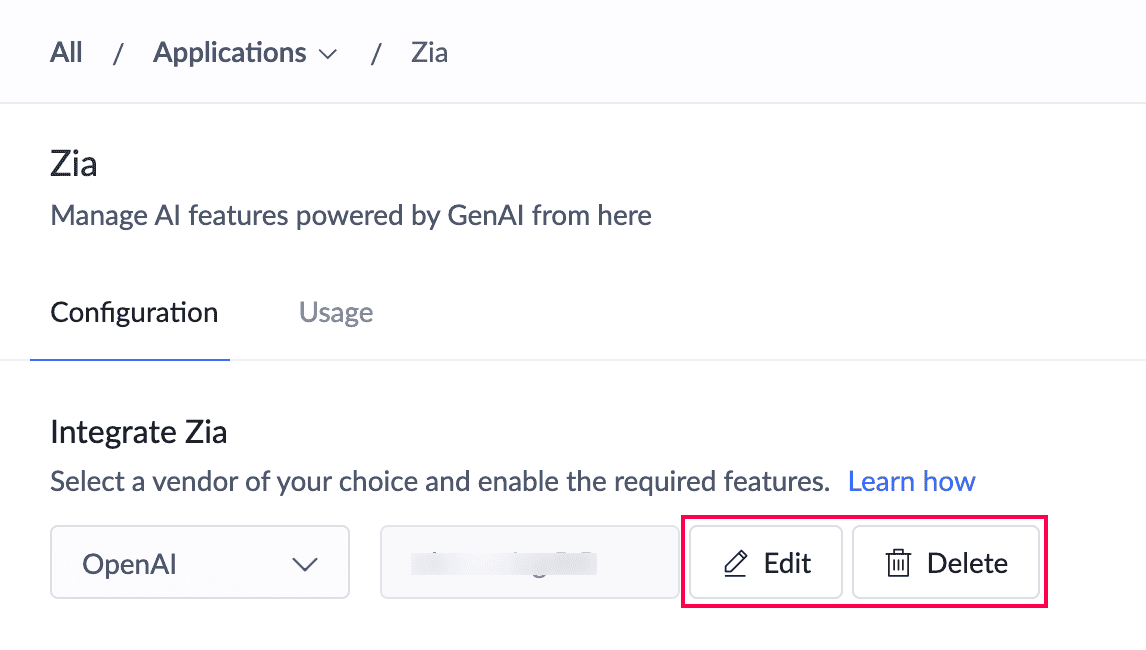Click the chevron in the vendor selector
Screen dimensions: 1146x650
coord(303,564)
